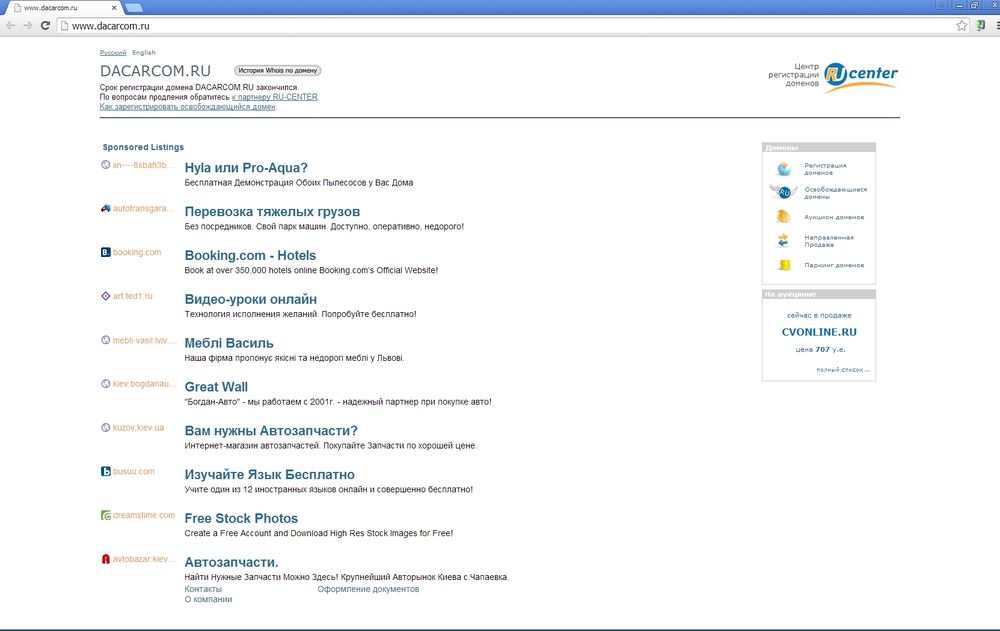The image size is (1000, 631).
Task: Click the booking.com domain text
Action: coord(137,252)
